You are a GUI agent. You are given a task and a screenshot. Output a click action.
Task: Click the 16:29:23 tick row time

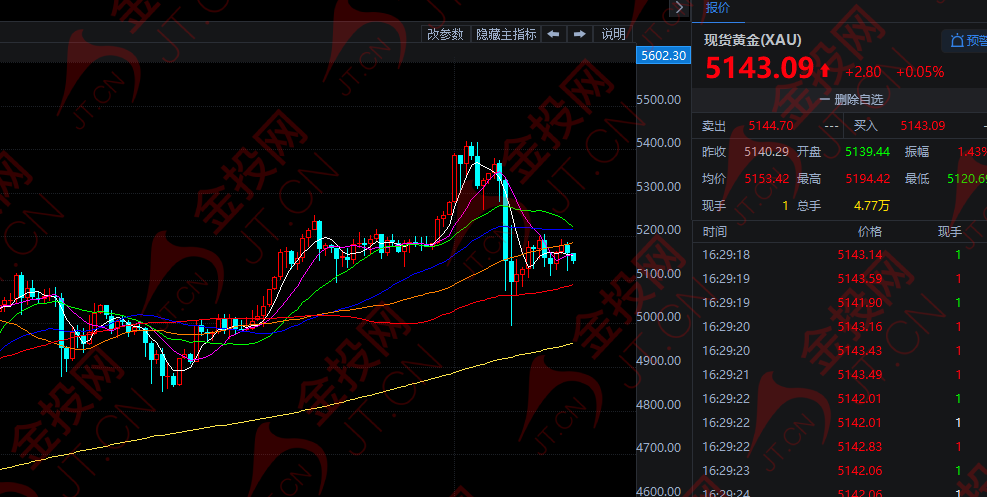point(726,471)
